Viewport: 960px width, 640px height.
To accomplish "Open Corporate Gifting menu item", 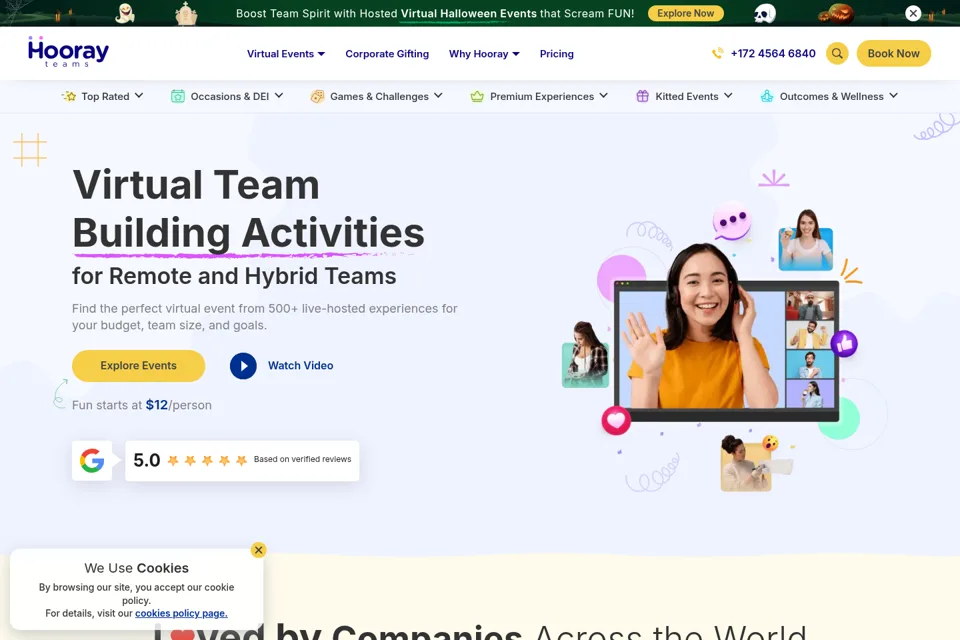I will click(x=387, y=54).
